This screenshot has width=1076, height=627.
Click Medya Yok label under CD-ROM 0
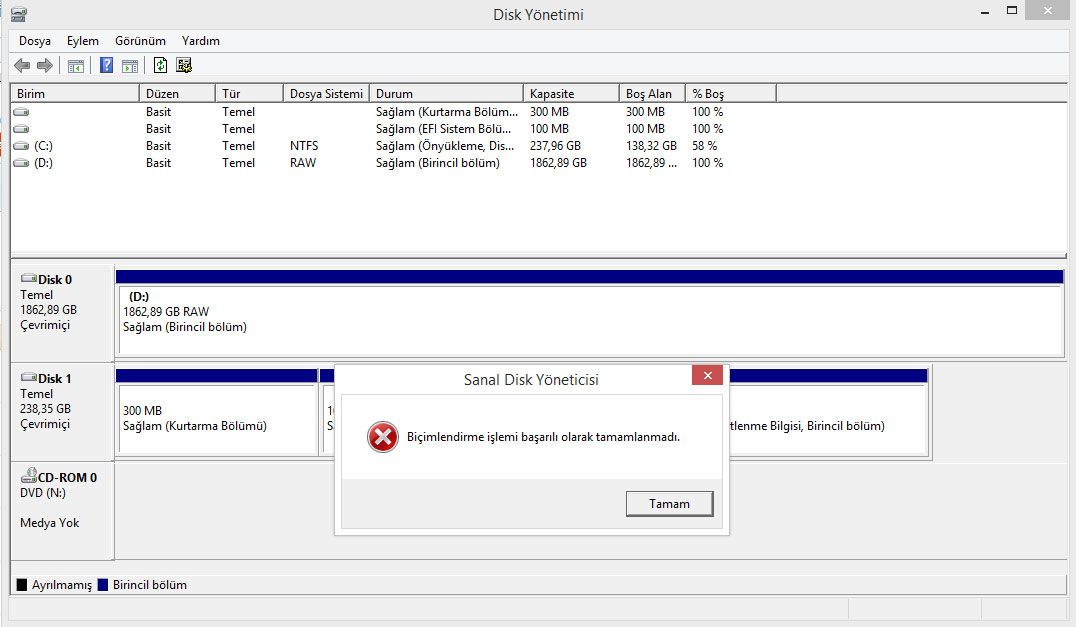pyautogui.click(x=49, y=523)
